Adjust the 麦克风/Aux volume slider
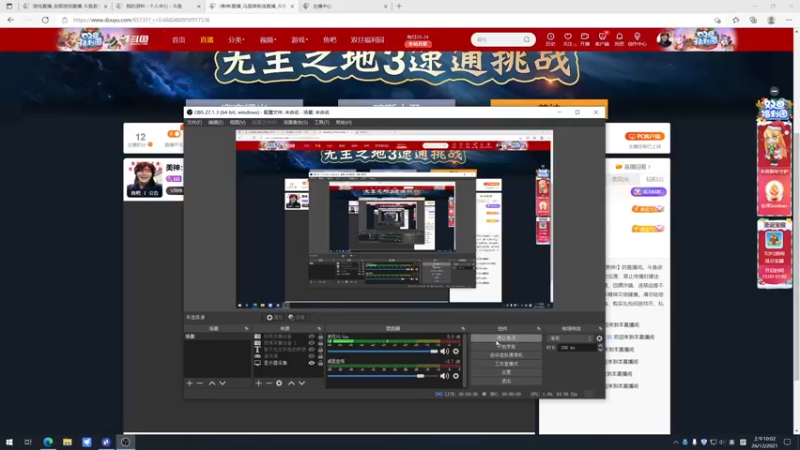The image size is (800, 450). pos(383,351)
